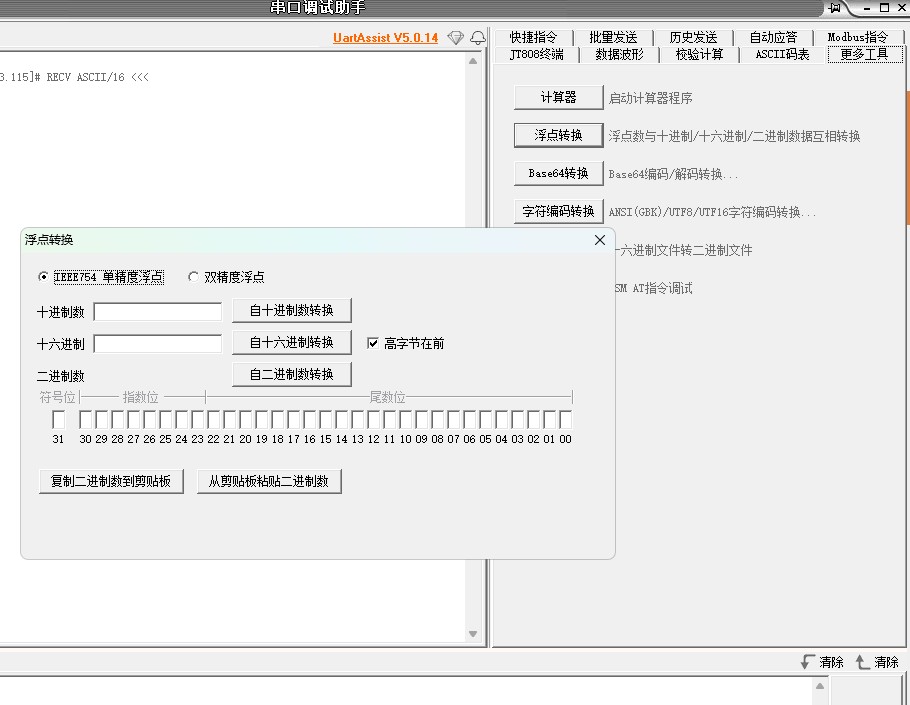910x705 pixels.
Task: Switch to Modbus指令 tab
Action: coord(857,38)
